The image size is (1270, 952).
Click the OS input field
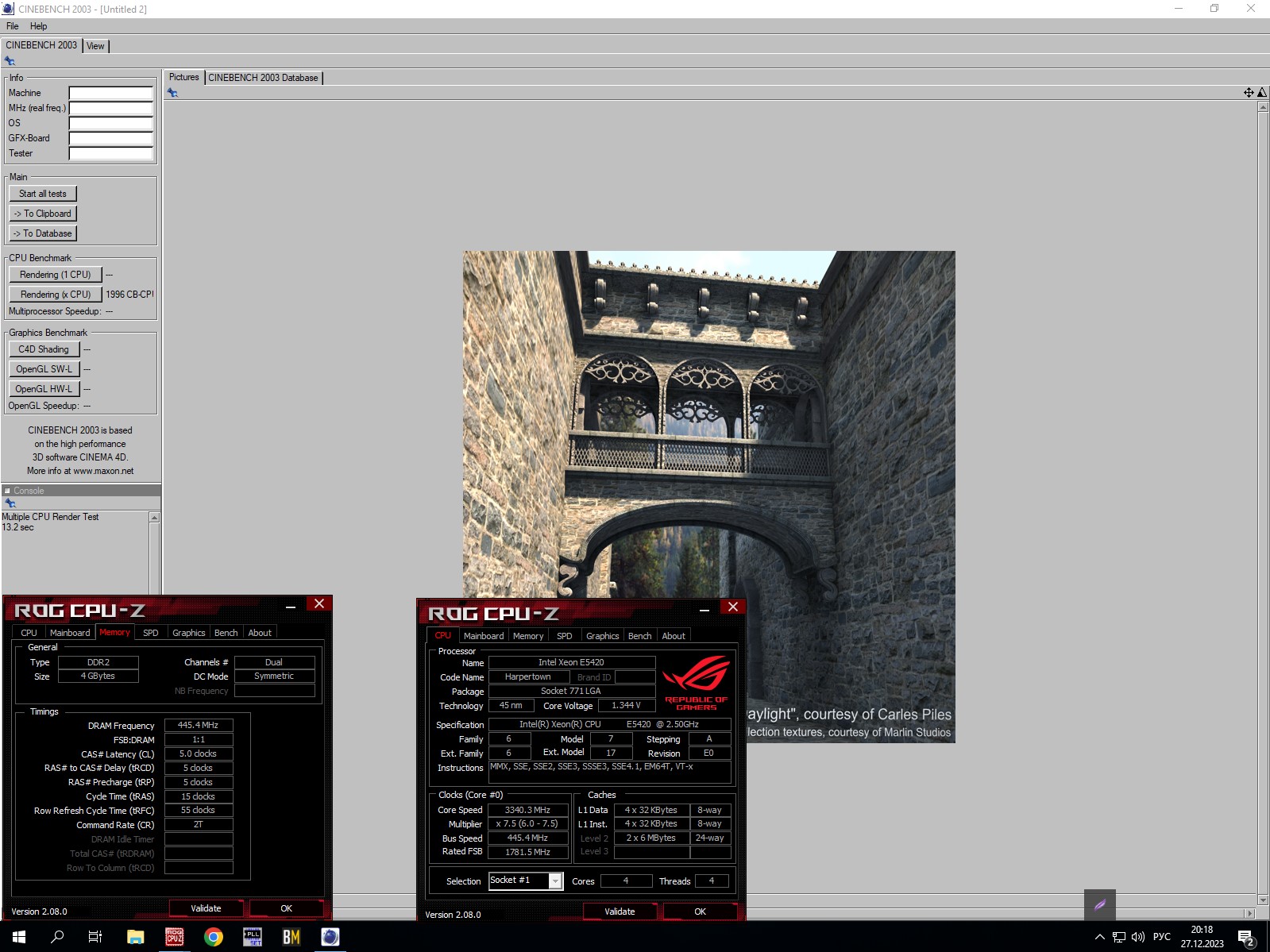tap(110, 123)
